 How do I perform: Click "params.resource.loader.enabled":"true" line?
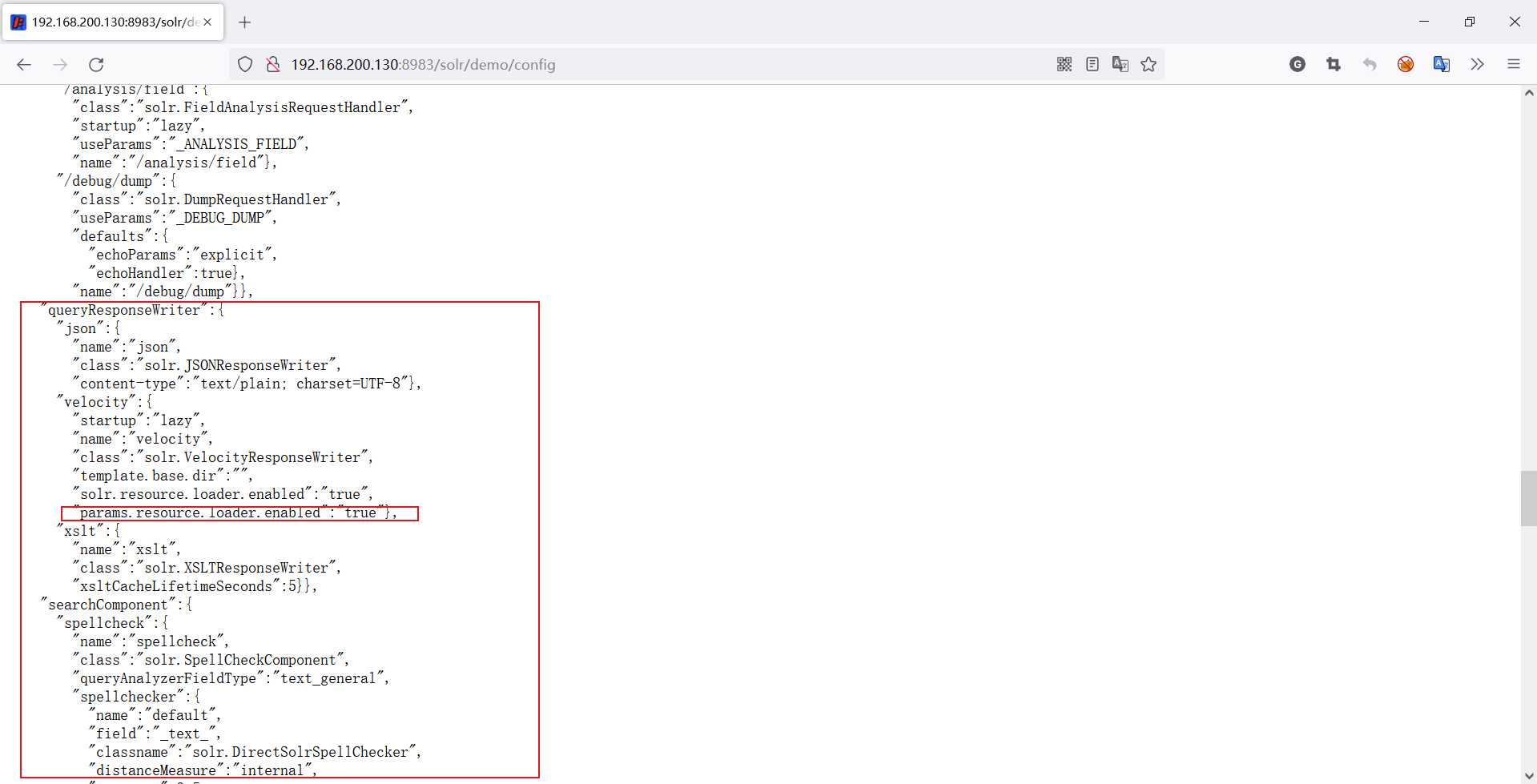(235, 513)
